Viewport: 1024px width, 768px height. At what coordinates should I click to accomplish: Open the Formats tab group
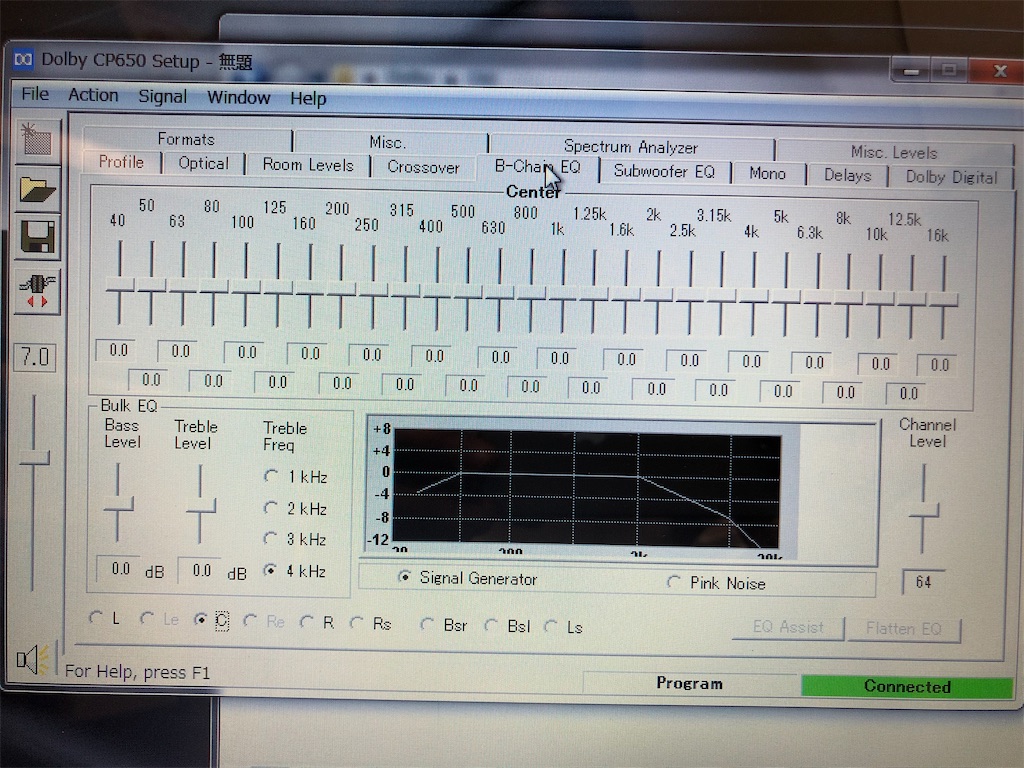click(x=186, y=139)
